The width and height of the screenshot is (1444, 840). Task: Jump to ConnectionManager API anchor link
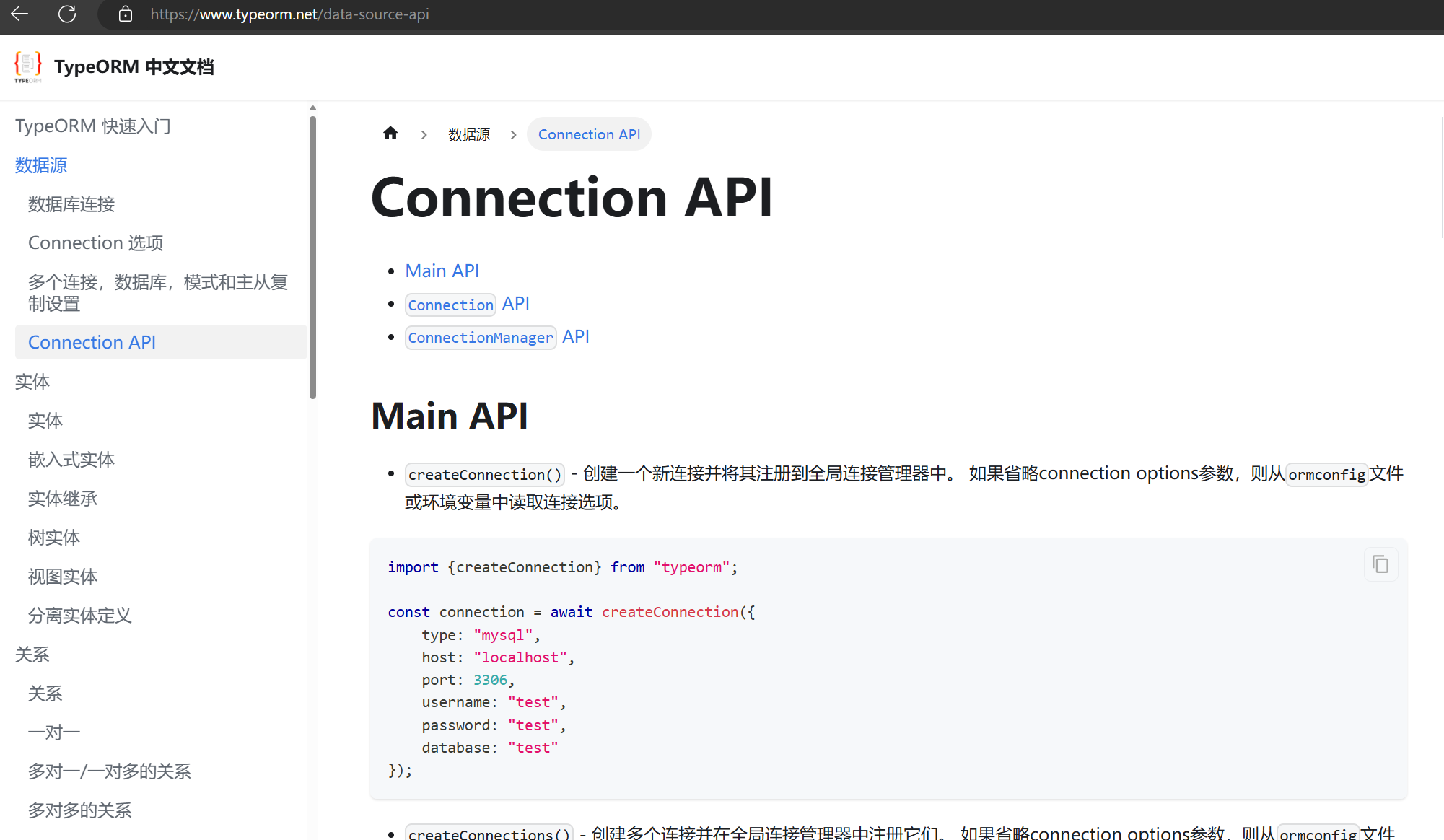pyautogui.click(x=497, y=337)
